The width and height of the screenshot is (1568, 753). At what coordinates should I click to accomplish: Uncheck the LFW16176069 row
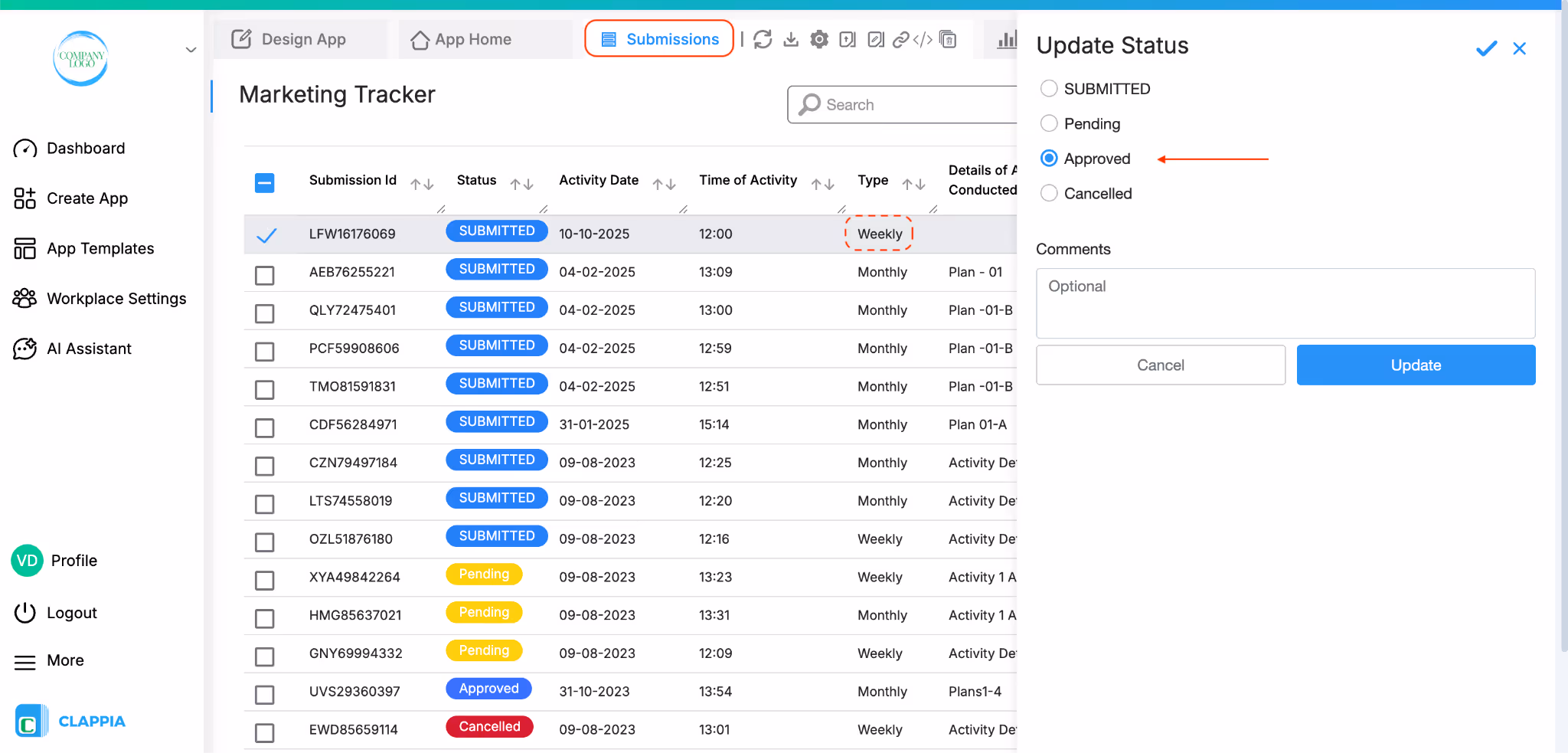pos(266,235)
